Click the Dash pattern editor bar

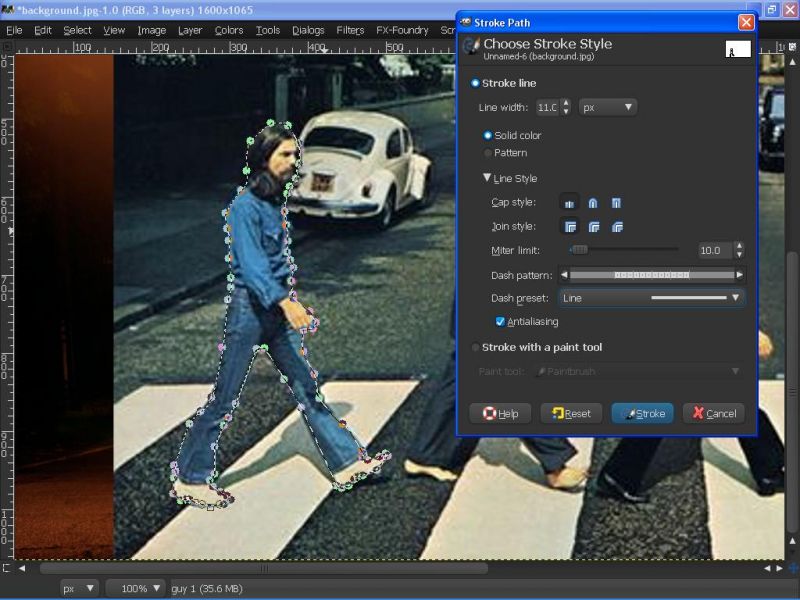tap(652, 275)
